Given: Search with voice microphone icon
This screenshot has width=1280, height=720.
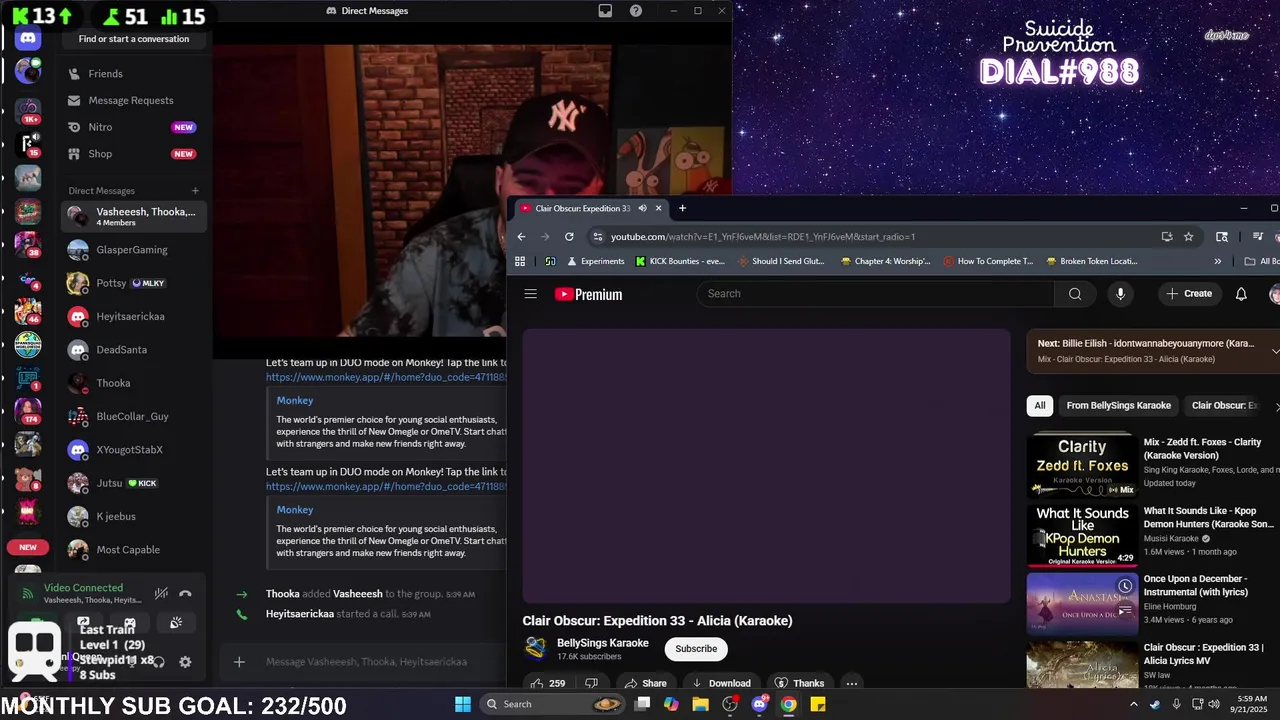Looking at the screenshot, I should pyautogui.click(x=1120, y=294).
